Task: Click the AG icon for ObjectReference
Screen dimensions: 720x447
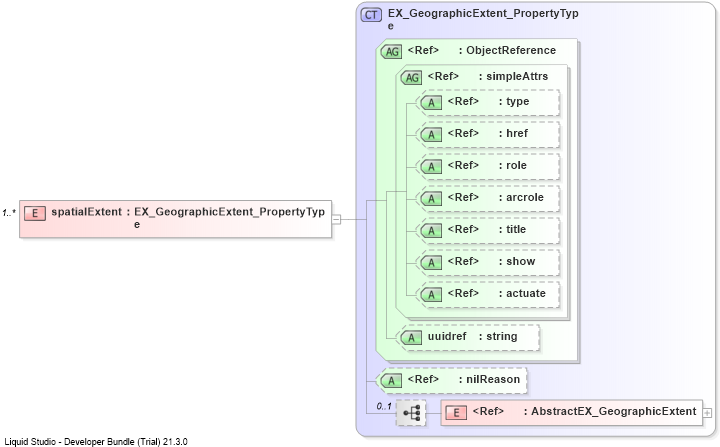Action: 391,51
